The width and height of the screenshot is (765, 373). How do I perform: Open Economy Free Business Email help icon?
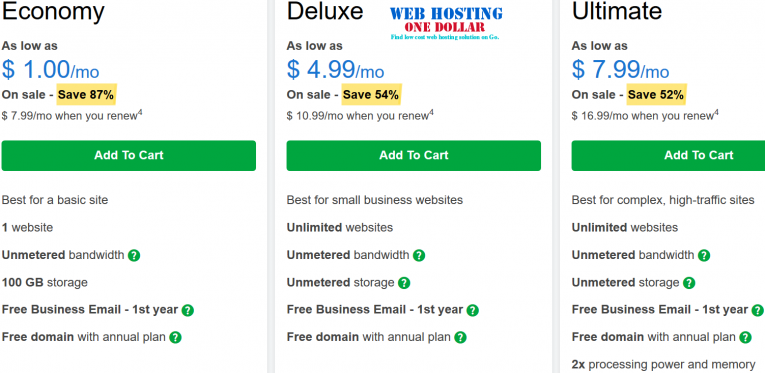point(188,311)
